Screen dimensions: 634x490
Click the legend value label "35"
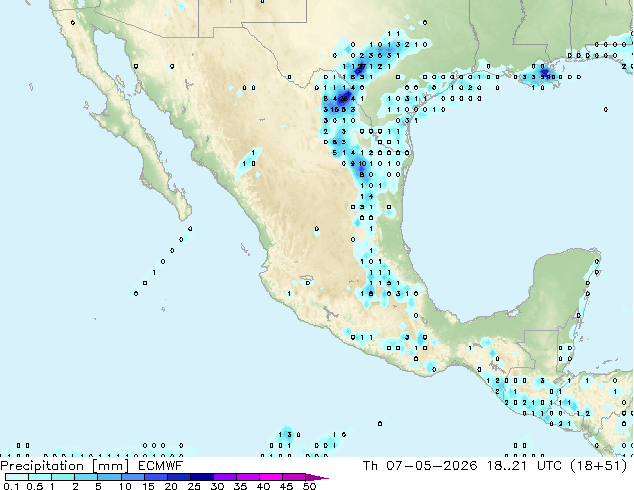pyautogui.click(x=240, y=486)
